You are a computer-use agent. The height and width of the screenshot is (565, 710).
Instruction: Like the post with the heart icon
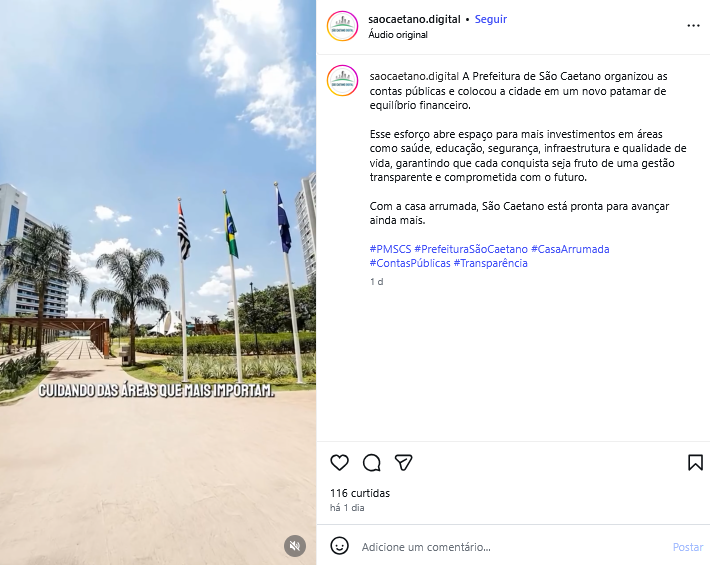click(x=339, y=463)
